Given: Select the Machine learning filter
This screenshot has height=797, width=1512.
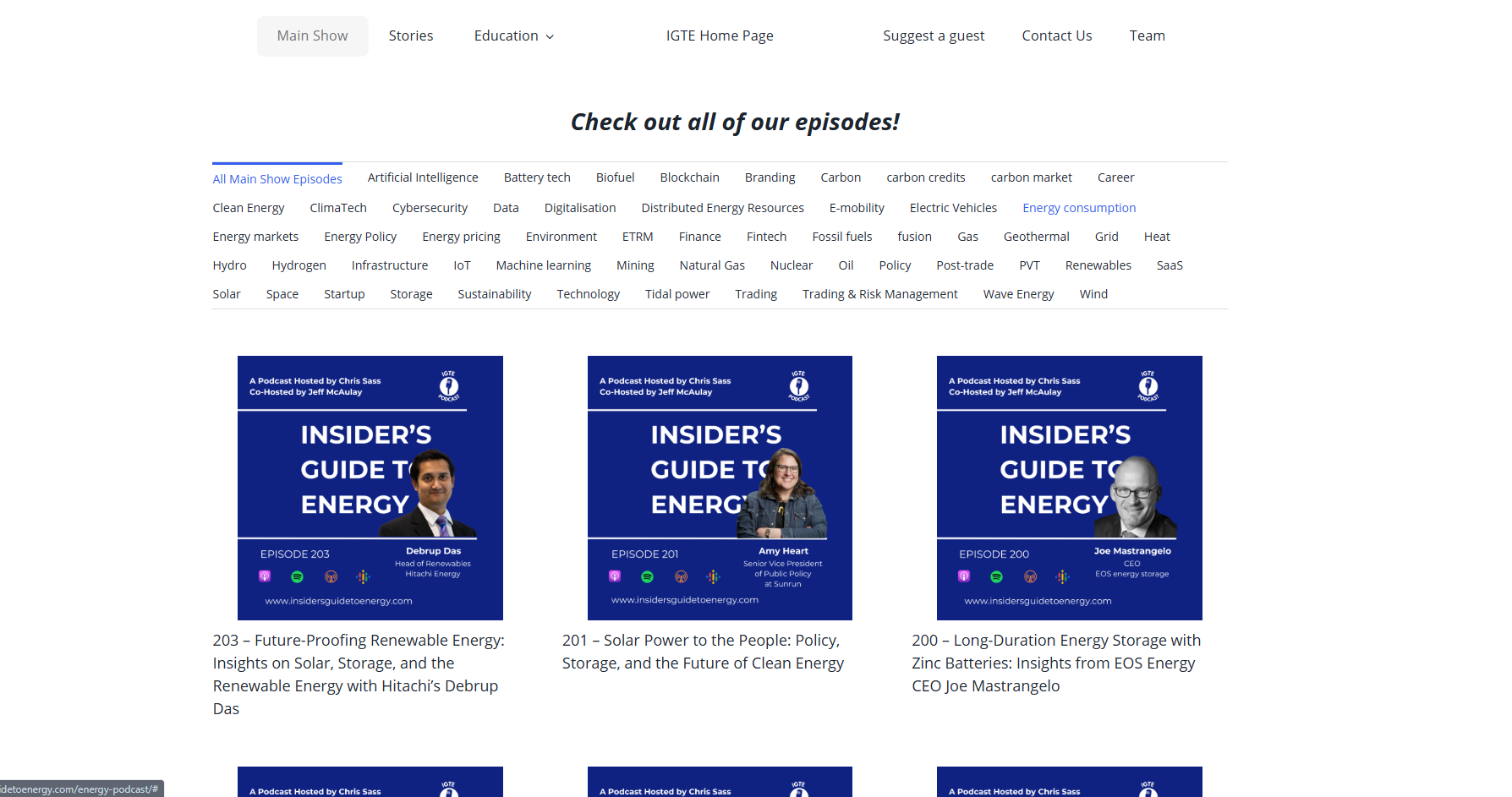Looking at the screenshot, I should point(544,265).
